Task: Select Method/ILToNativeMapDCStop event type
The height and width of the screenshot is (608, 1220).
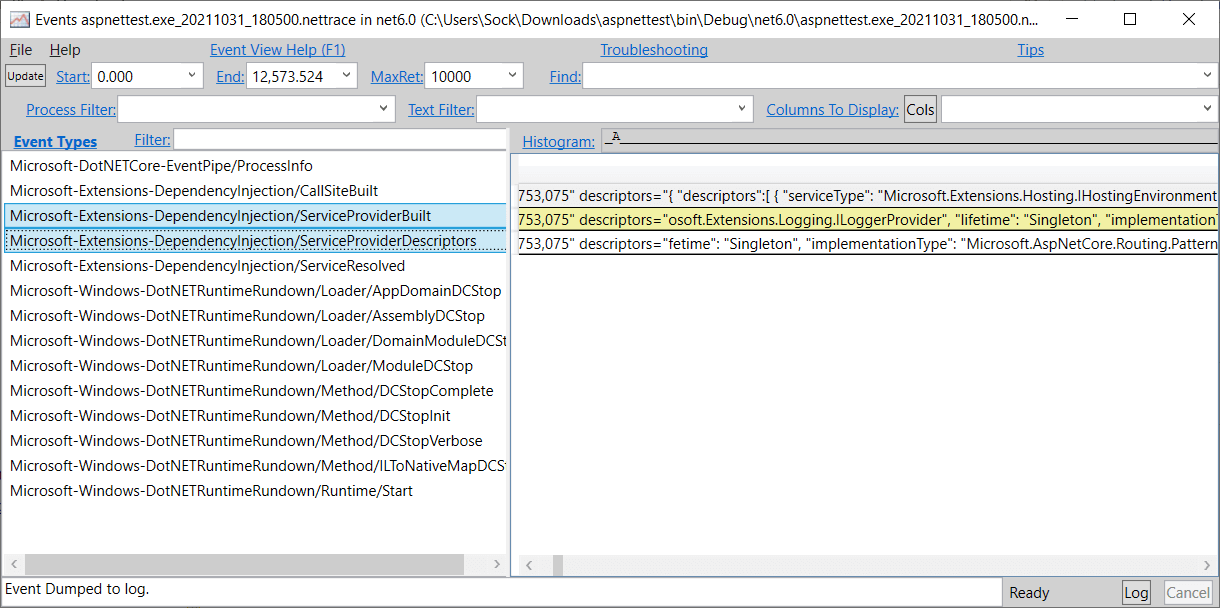Action: (255, 466)
